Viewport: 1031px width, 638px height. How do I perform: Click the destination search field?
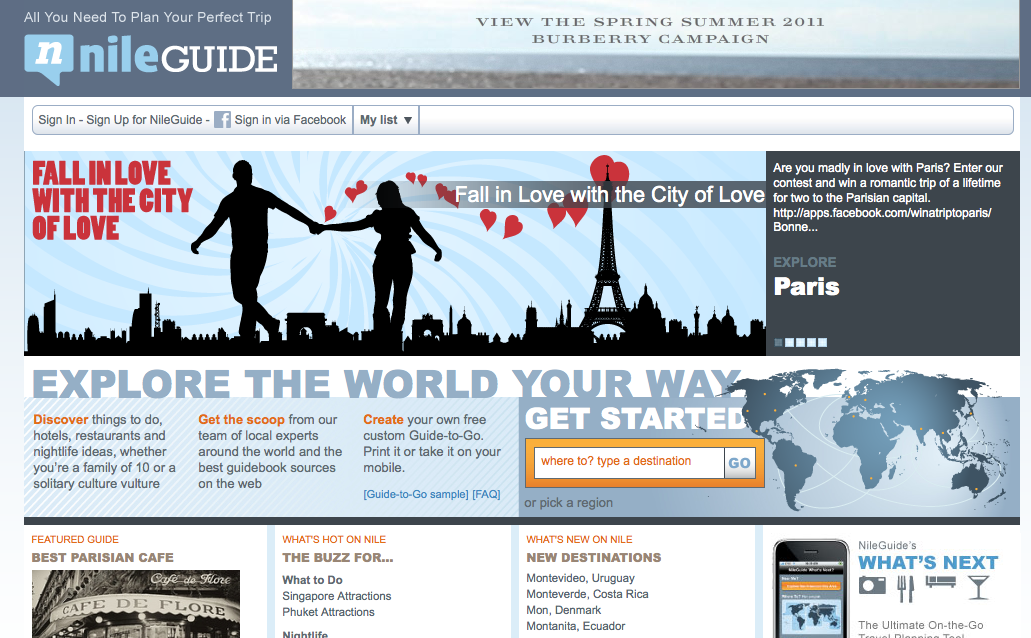pyautogui.click(x=629, y=462)
